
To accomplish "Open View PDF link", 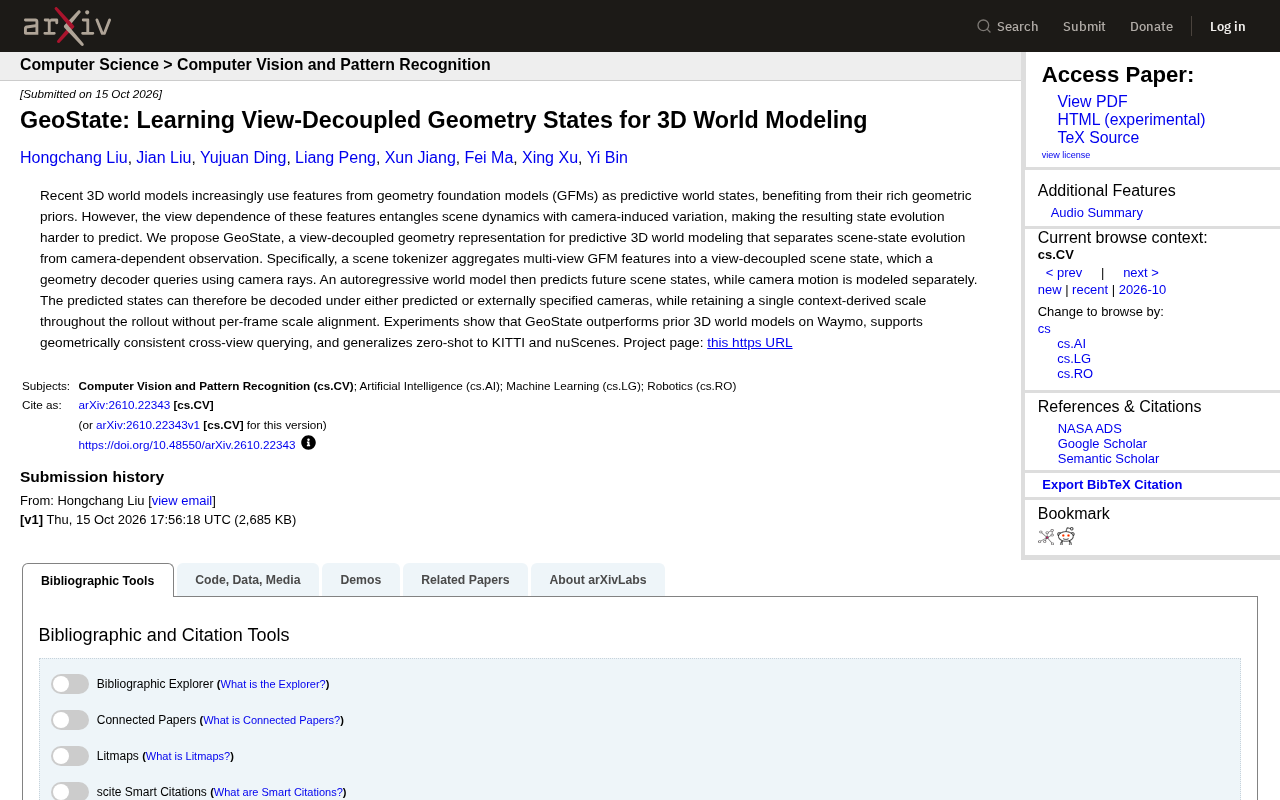I will [x=1092, y=102].
